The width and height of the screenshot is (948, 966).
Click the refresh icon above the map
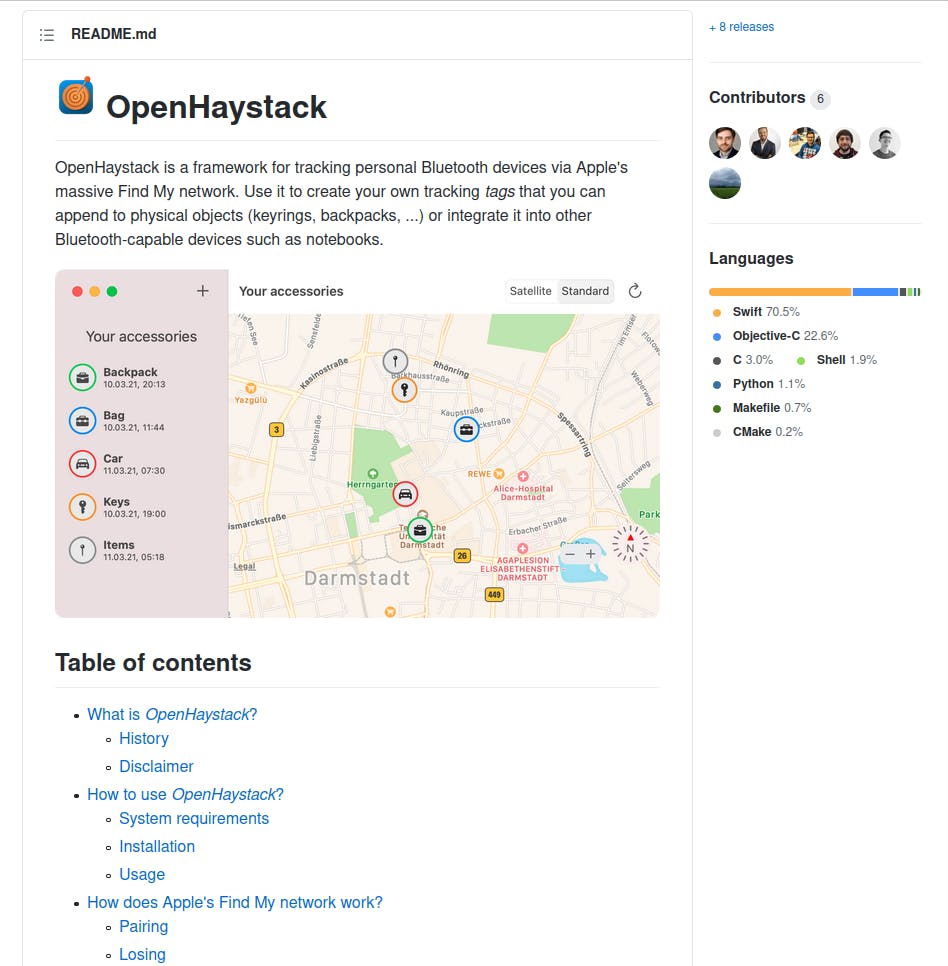[634, 291]
